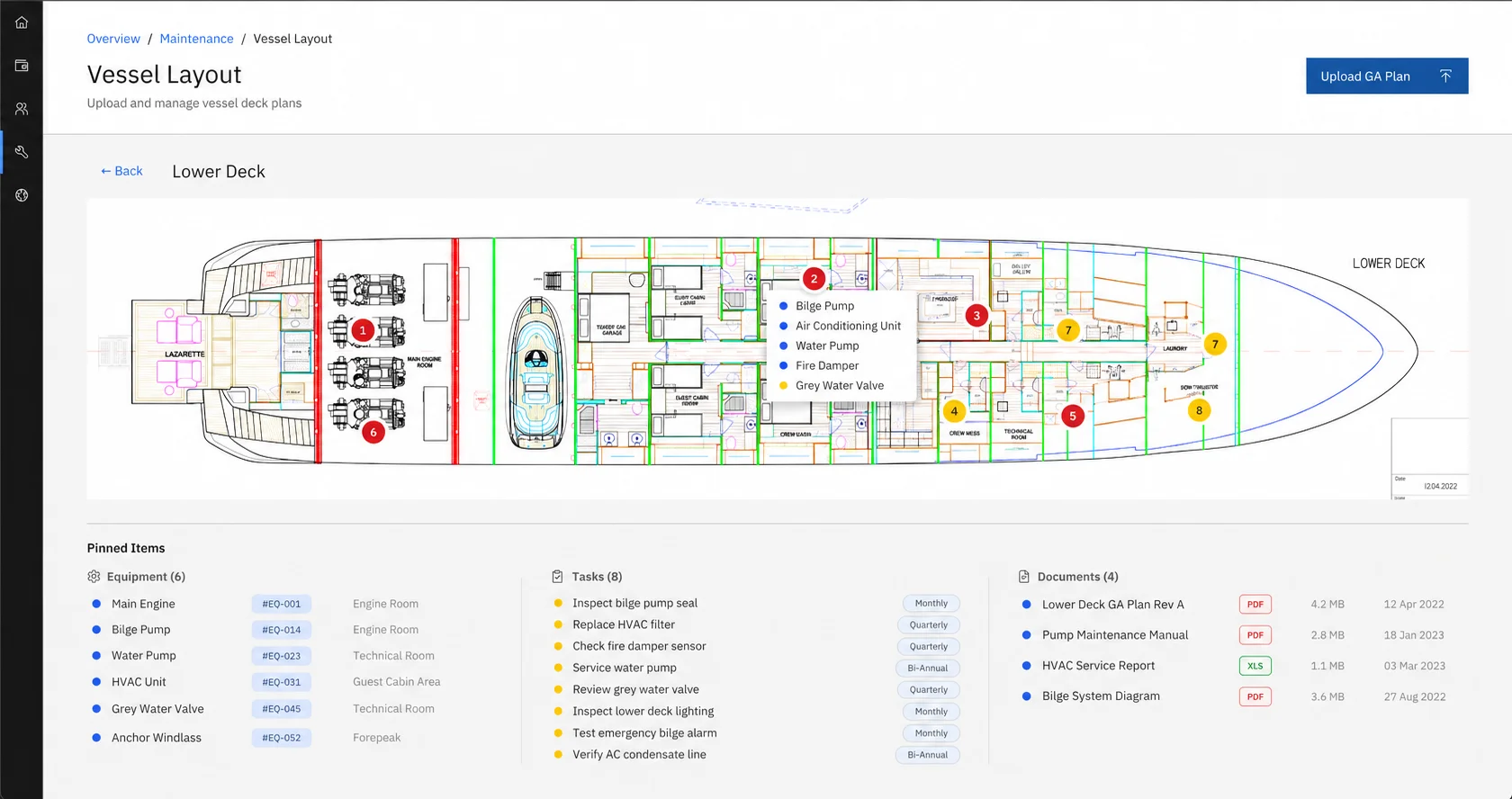This screenshot has height=799, width=1512.
Task: Open Main Engine equipment item
Action: point(143,604)
